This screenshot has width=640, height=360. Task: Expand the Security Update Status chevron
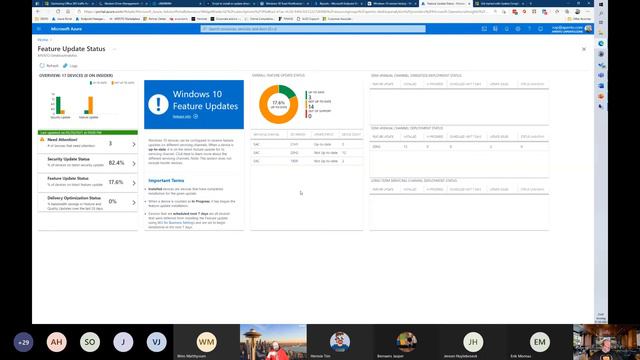point(134,164)
